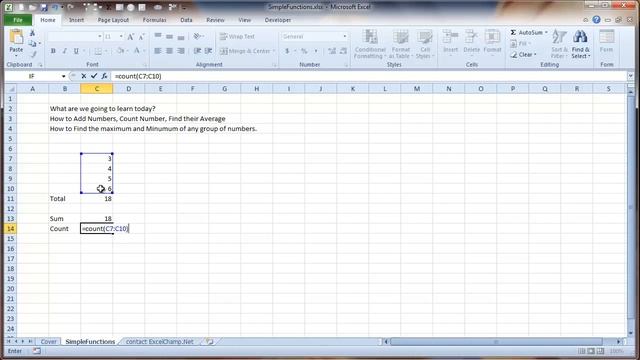Switch to the Page Layout tab
Viewport: 640px width, 360px height.
point(113,20)
